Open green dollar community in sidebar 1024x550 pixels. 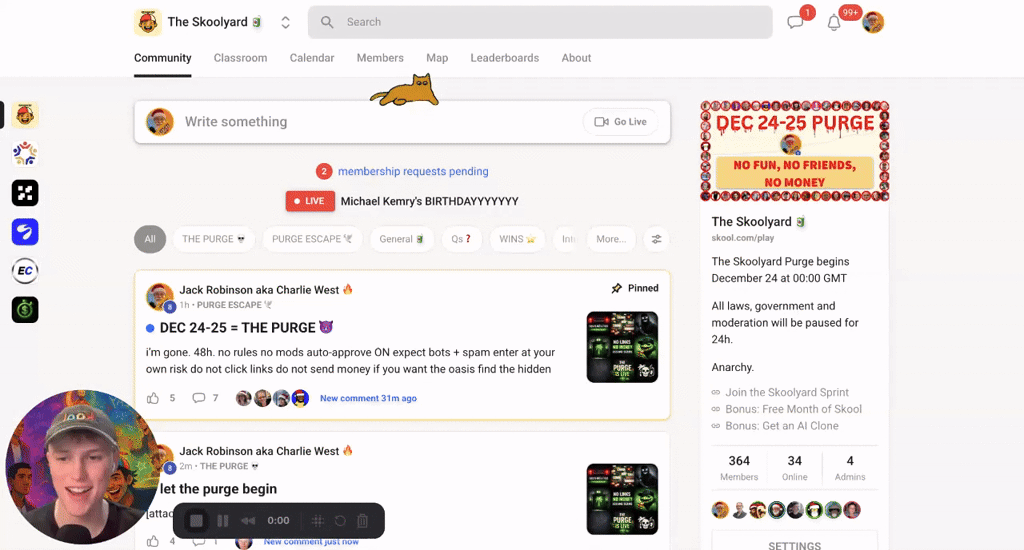[25, 310]
